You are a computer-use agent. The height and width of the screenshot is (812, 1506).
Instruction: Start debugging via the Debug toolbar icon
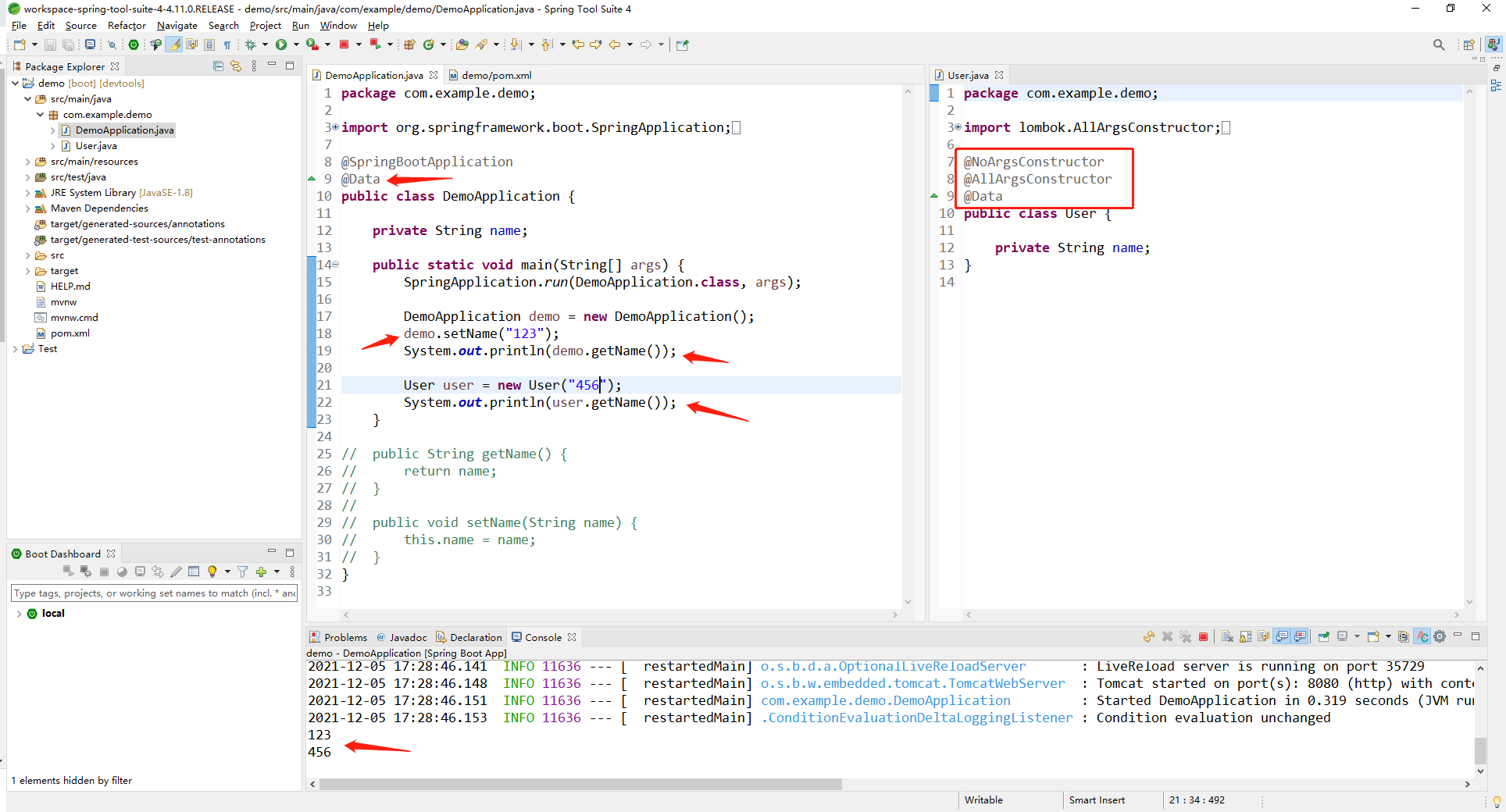pyautogui.click(x=251, y=45)
